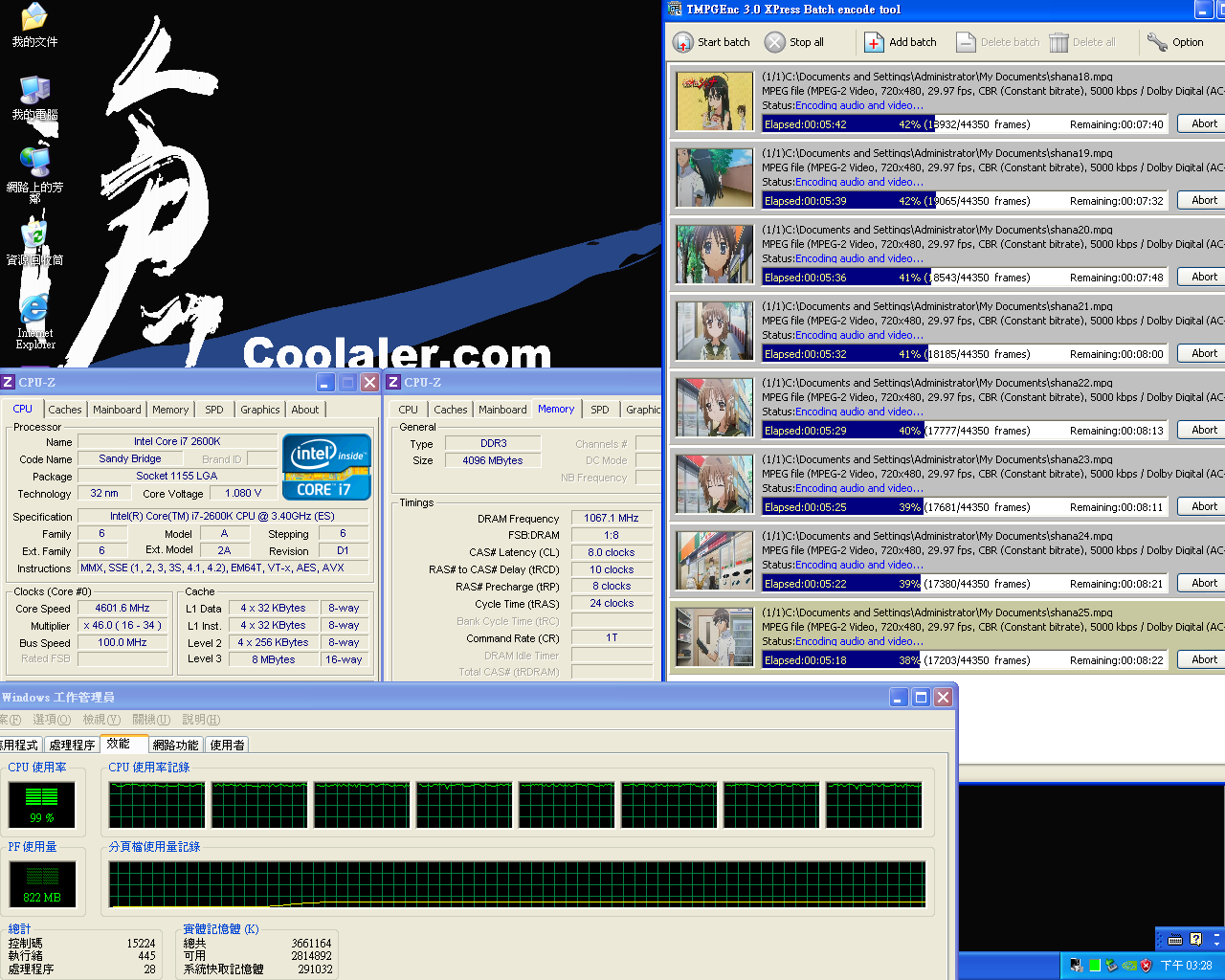Abort the shana24.mpg encoding job

tap(1203, 583)
